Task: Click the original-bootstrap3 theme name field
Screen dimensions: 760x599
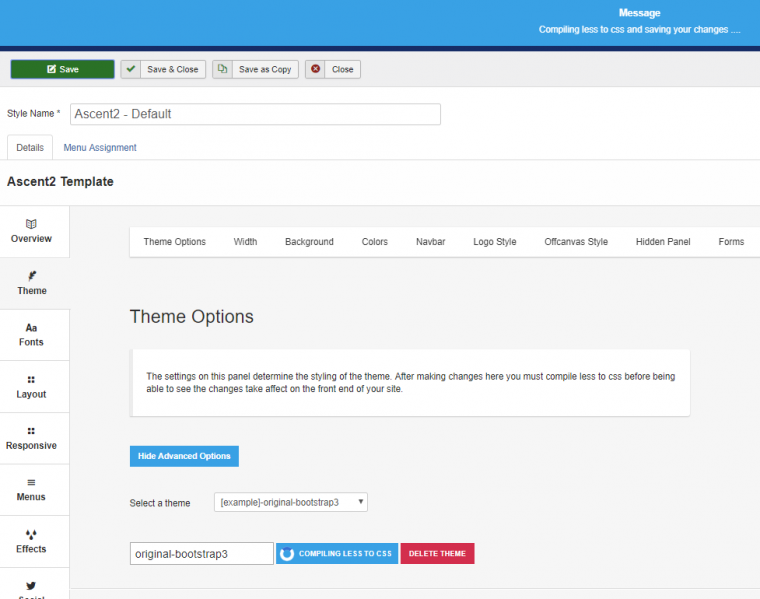Action: (x=202, y=553)
